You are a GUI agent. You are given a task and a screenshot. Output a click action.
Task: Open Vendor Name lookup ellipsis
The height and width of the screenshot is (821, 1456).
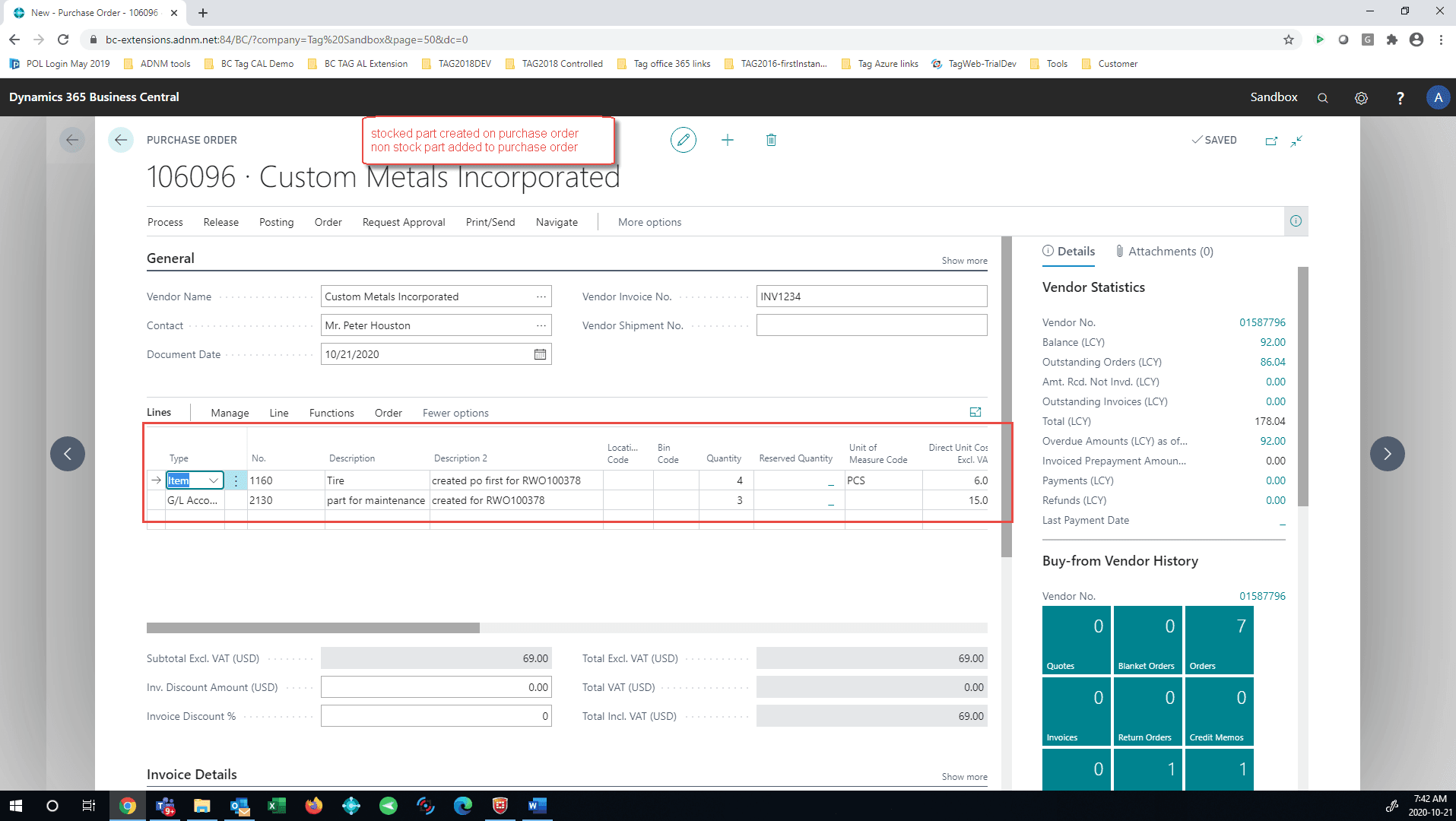(541, 296)
